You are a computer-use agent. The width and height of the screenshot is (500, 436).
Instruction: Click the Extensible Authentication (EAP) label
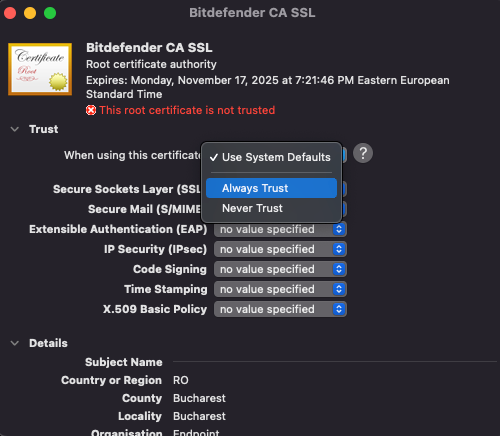click(118, 229)
